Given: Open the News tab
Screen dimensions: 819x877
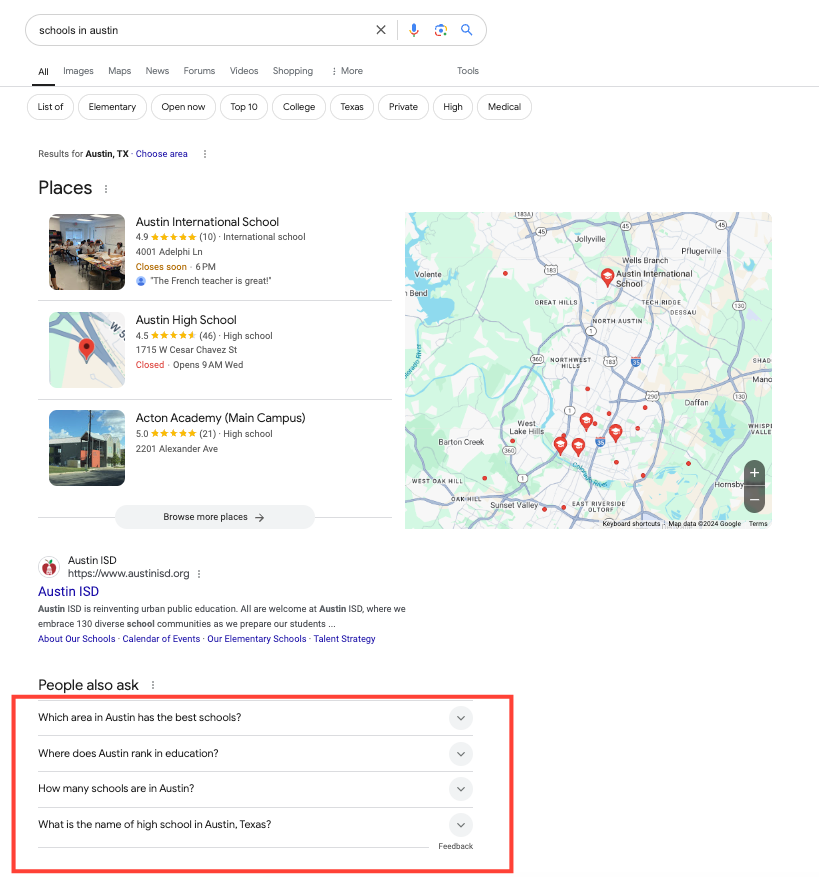Looking at the screenshot, I should [x=157, y=71].
